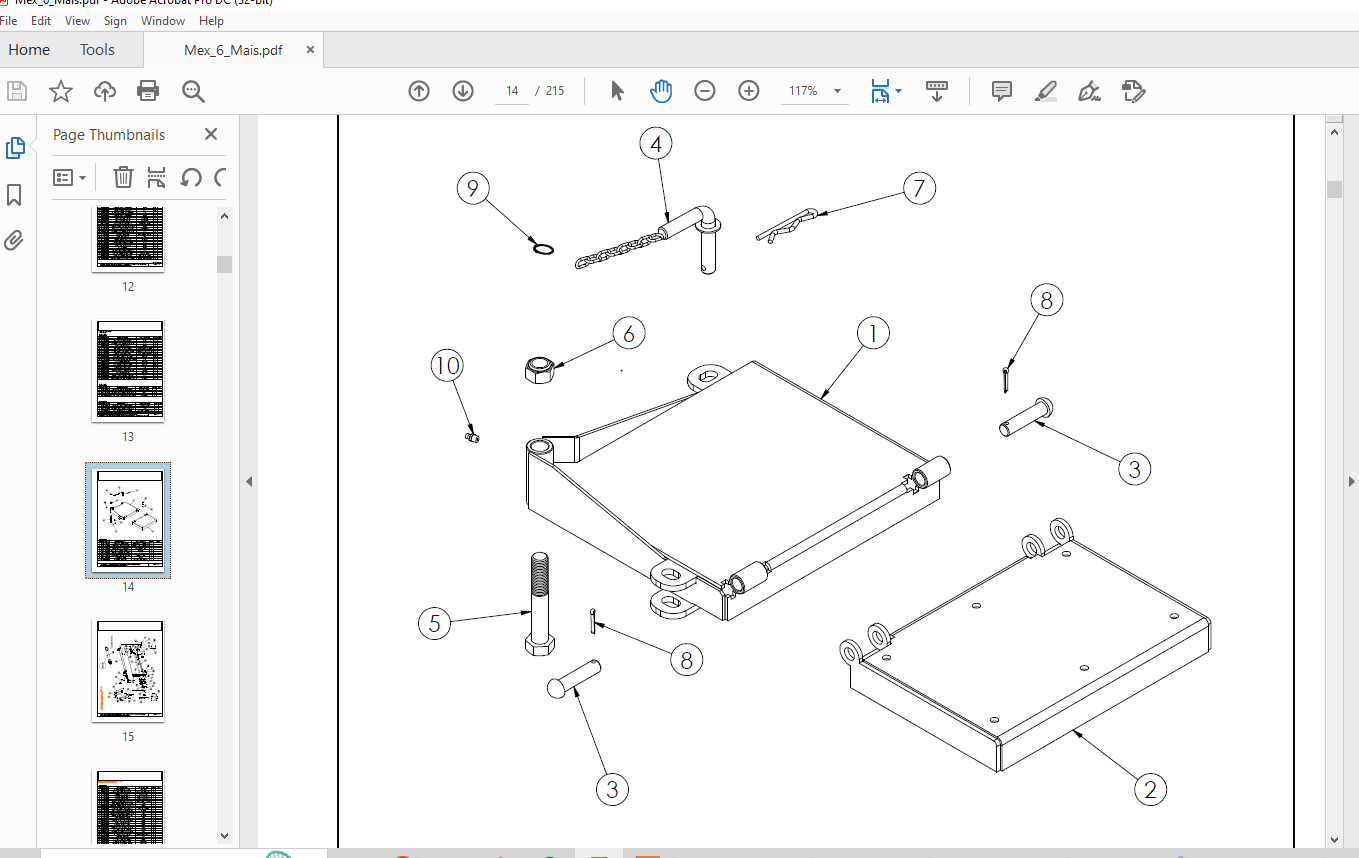Select page 12 thumbnail

(128, 238)
